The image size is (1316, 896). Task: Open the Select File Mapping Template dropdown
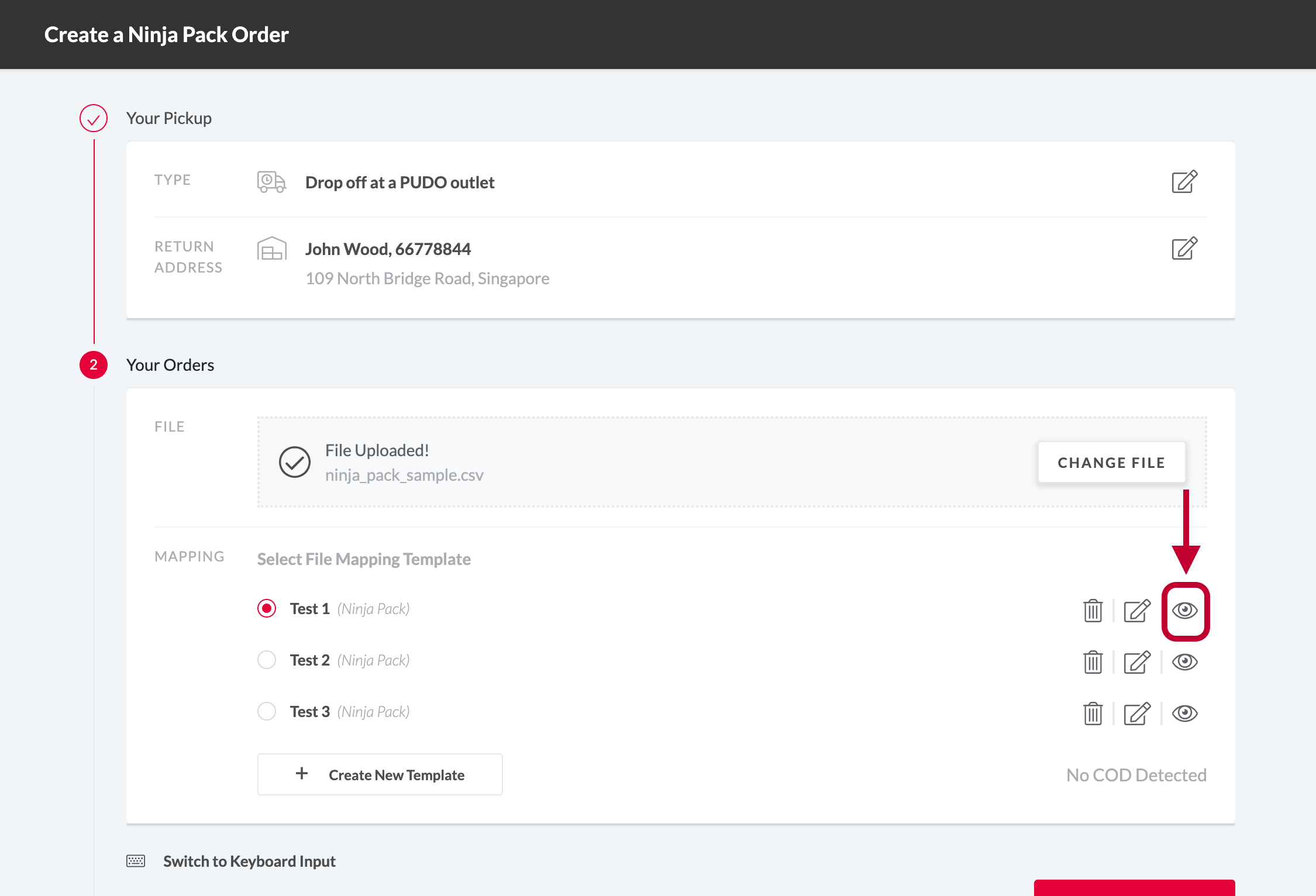click(363, 557)
